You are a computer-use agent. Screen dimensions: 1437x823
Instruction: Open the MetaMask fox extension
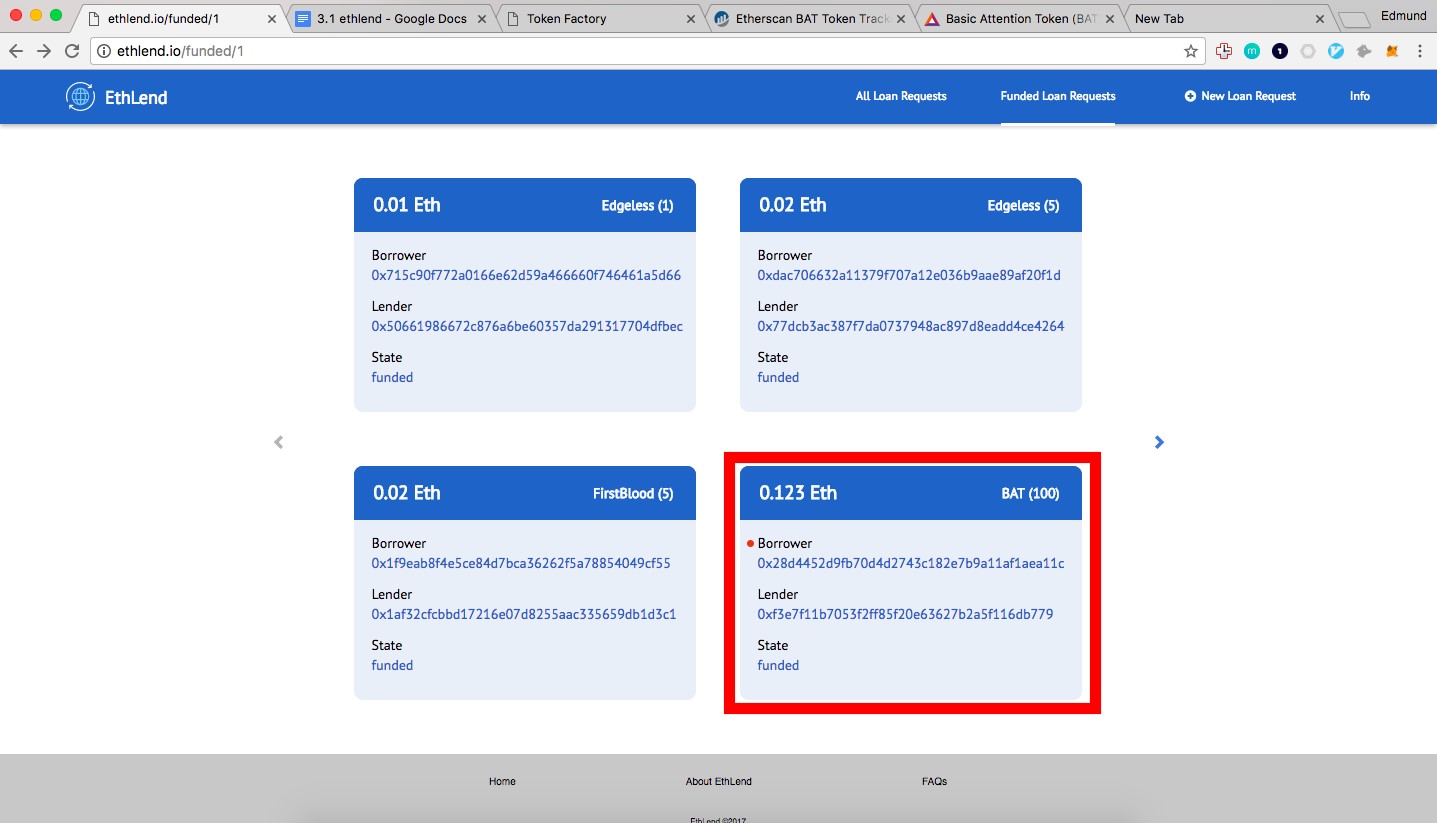pyautogui.click(x=1392, y=51)
